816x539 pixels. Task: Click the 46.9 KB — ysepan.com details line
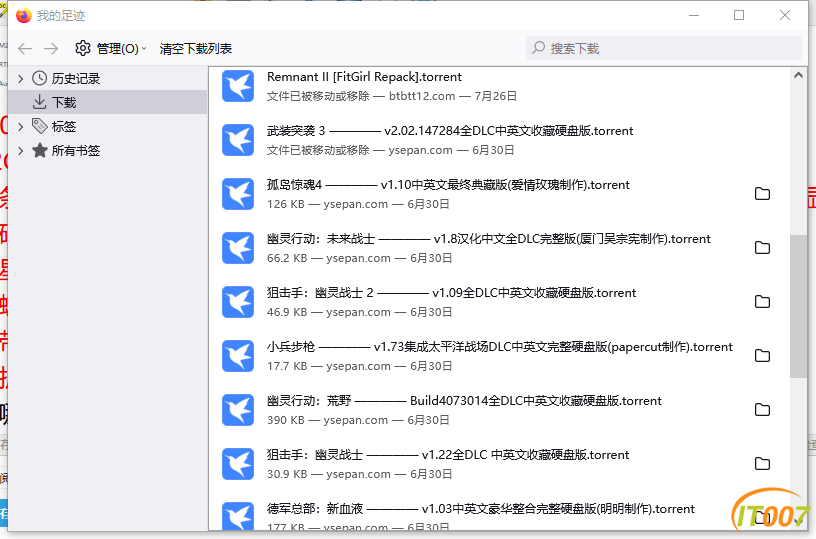(360, 313)
